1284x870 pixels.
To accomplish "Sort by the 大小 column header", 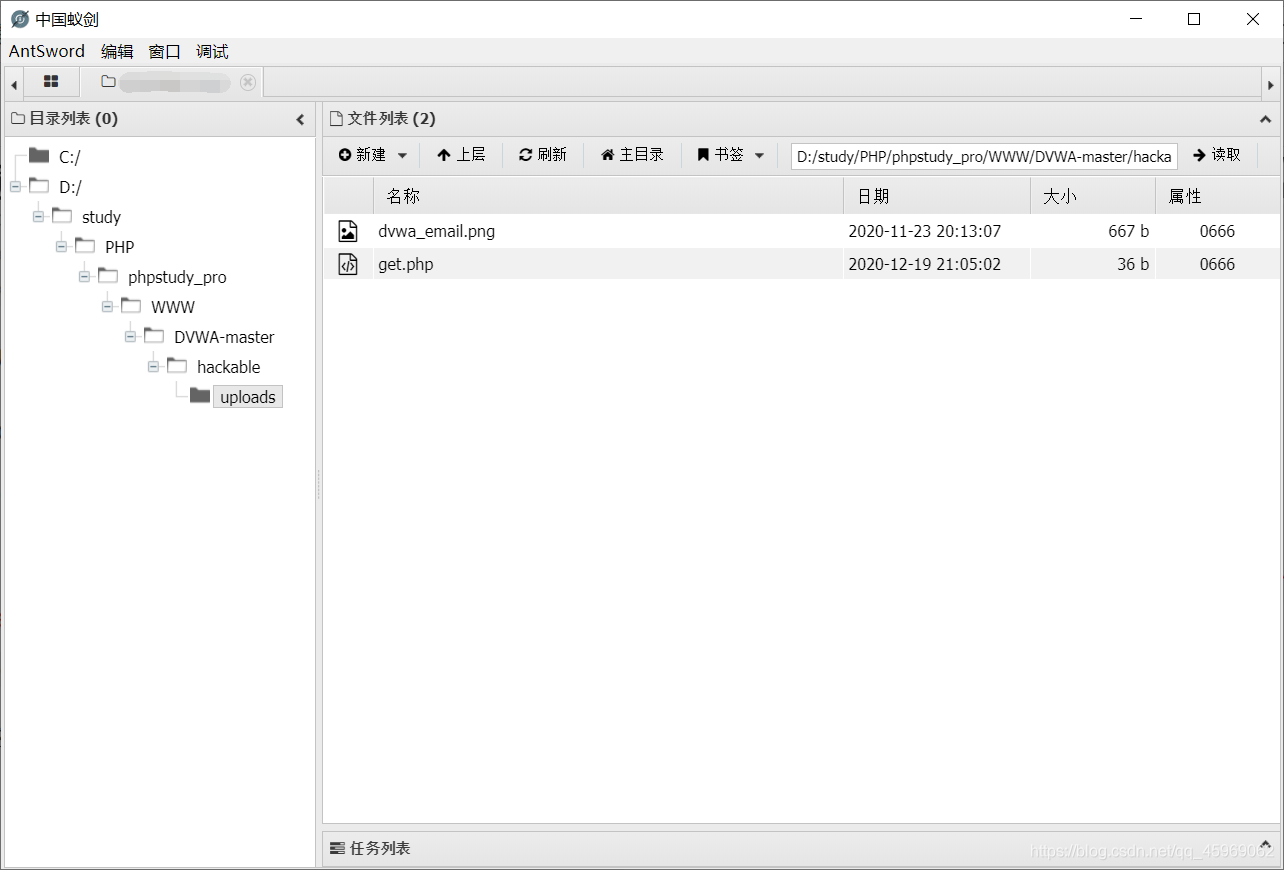I will pos(1093,196).
